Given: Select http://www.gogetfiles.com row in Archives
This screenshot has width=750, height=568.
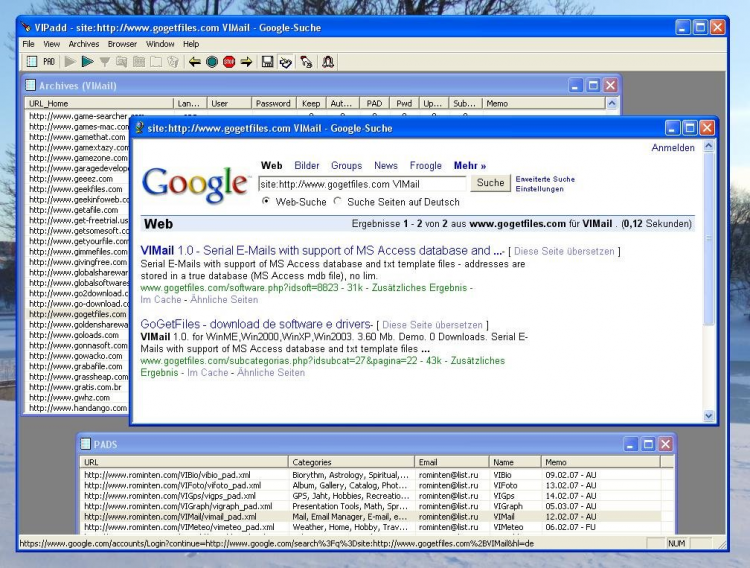Looking at the screenshot, I should tap(77, 314).
